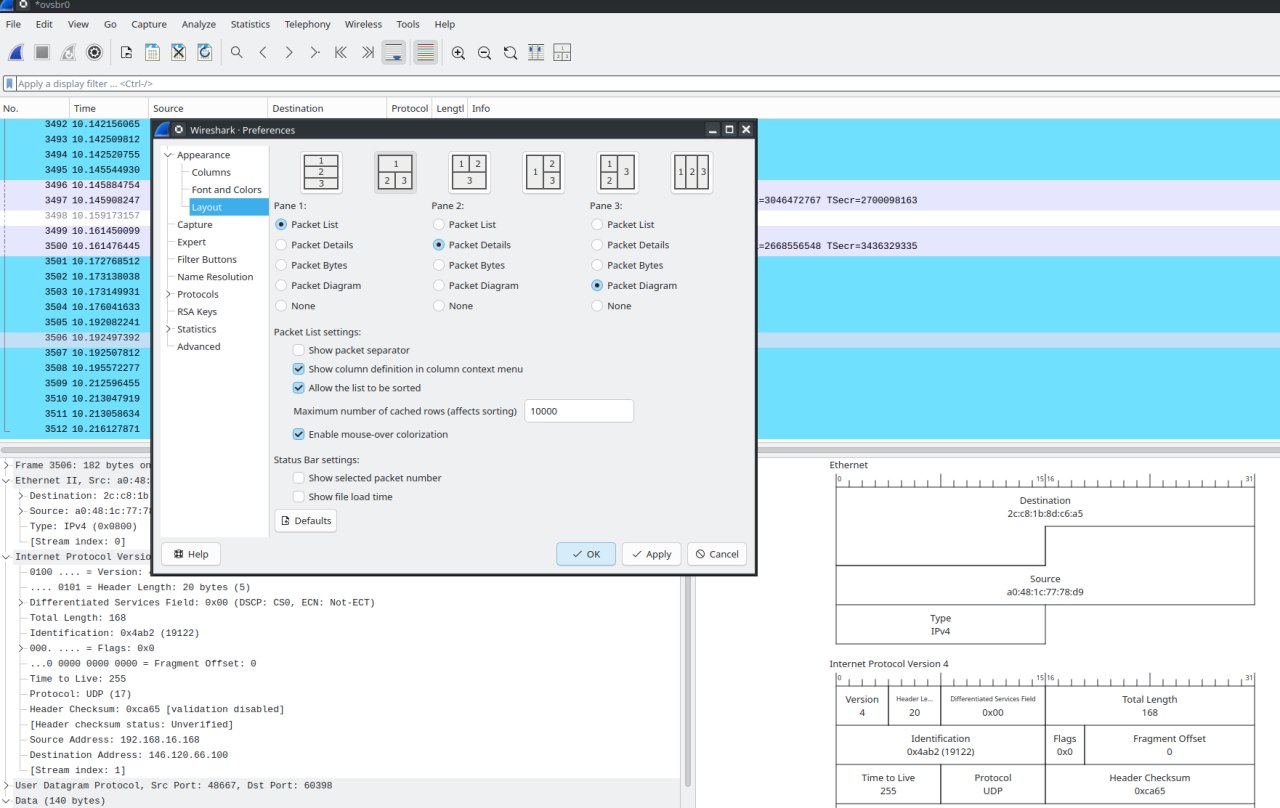Click the Resize columns to content icon
Screen dimensions: 1280x808
[x=536, y=52]
